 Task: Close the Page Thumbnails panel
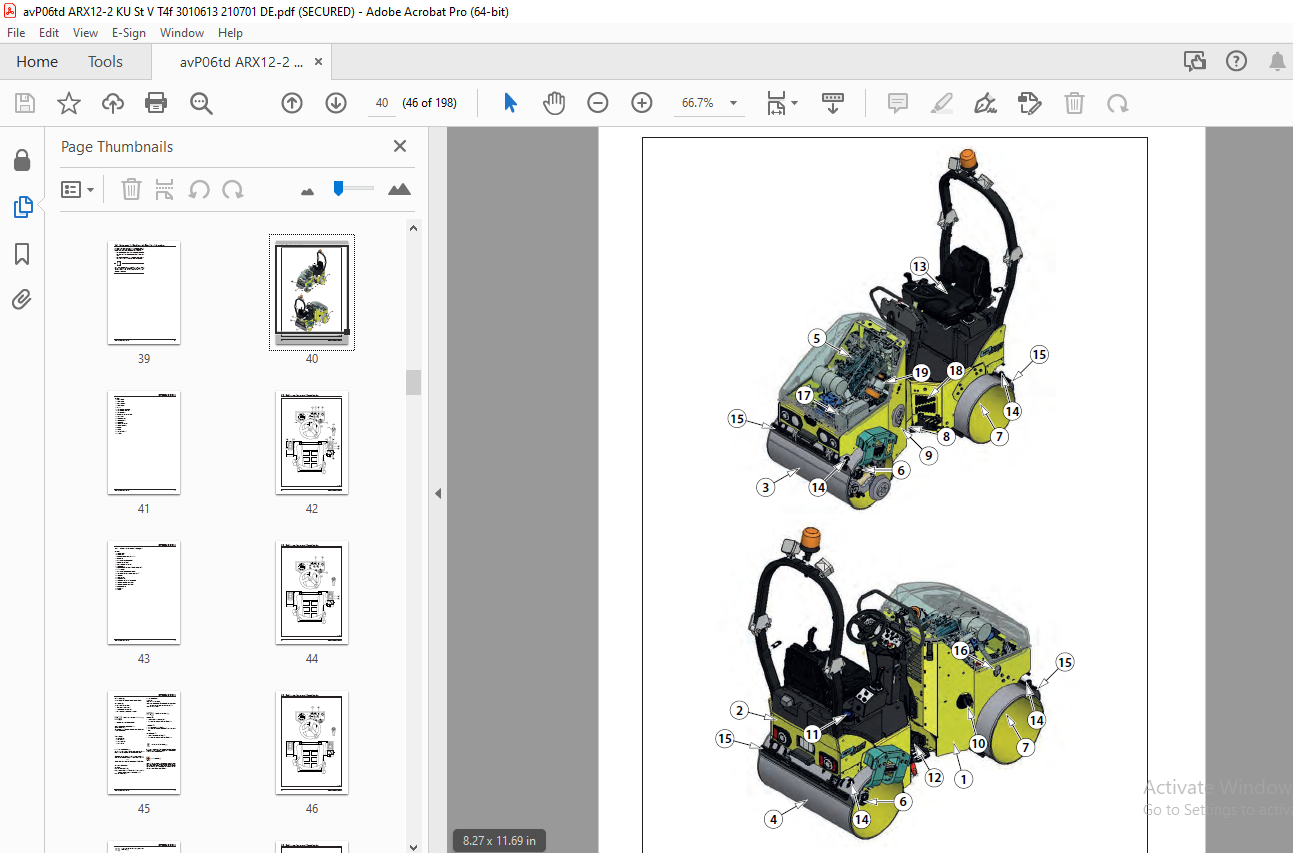pos(400,146)
